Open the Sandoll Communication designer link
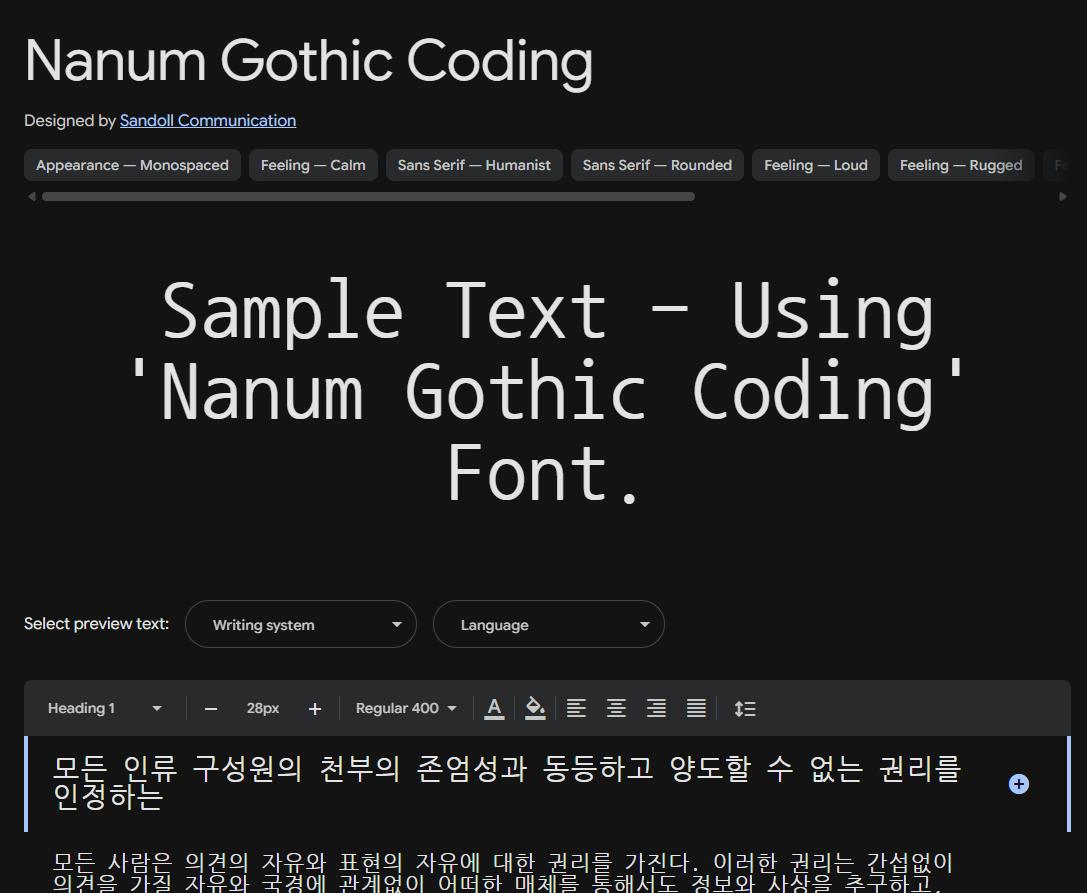1087x893 pixels. click(208, 121)
